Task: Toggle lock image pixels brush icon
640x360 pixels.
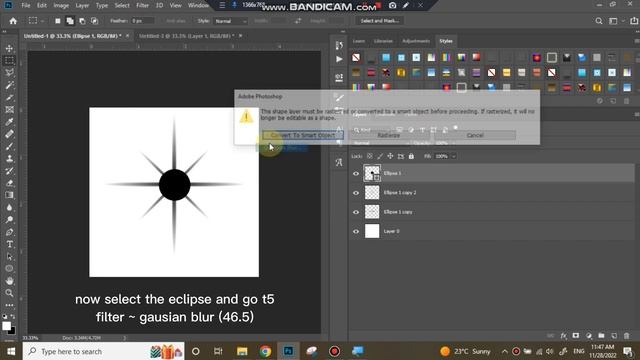Action: click(x=380, y=156)
